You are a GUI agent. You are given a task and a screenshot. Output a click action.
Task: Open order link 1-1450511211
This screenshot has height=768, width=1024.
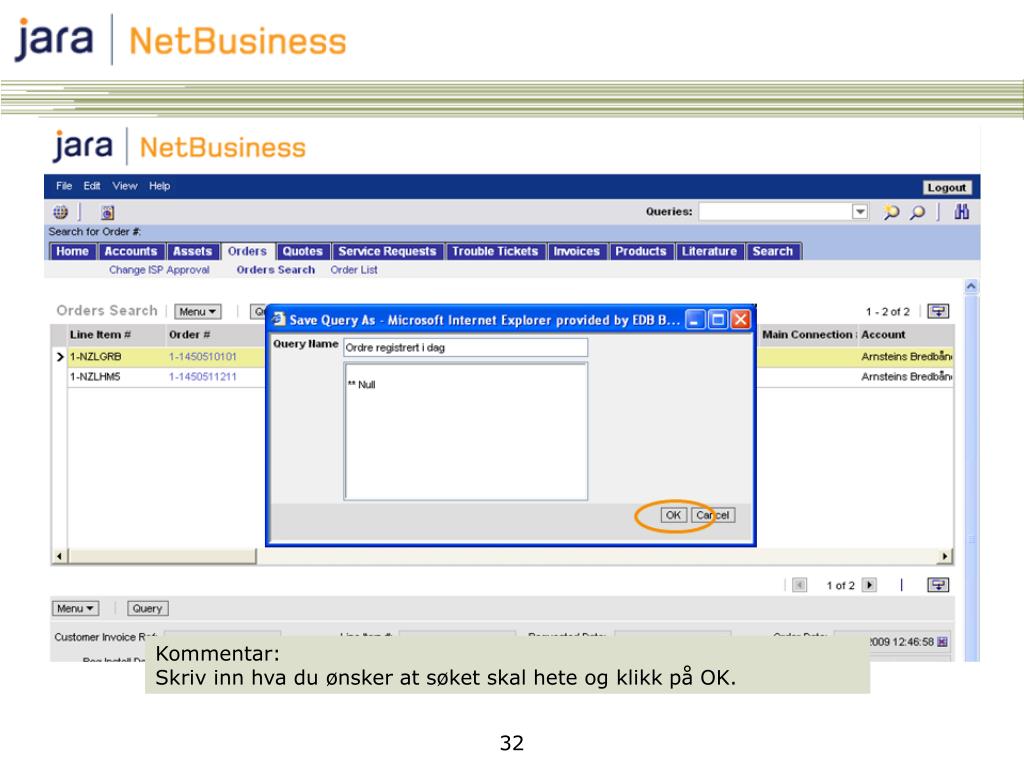click(x=203, y=377)
